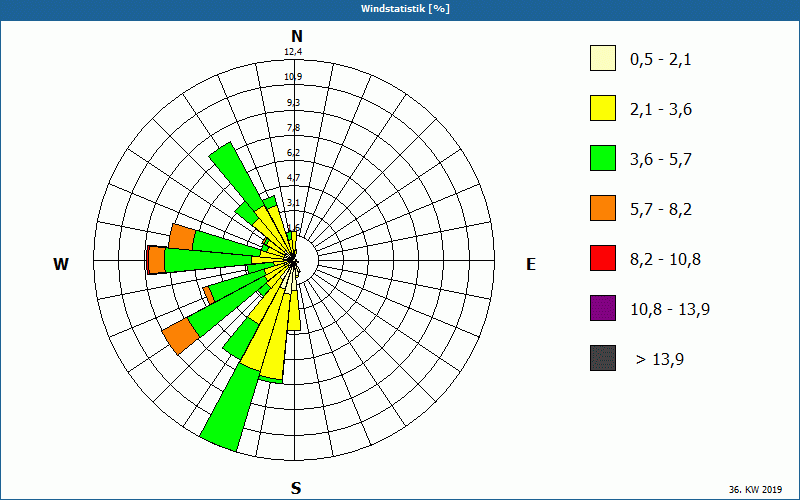Click the long green south-southwest wind bar
This screenshot has width=800, height=500.
click(x=230, y=408)
